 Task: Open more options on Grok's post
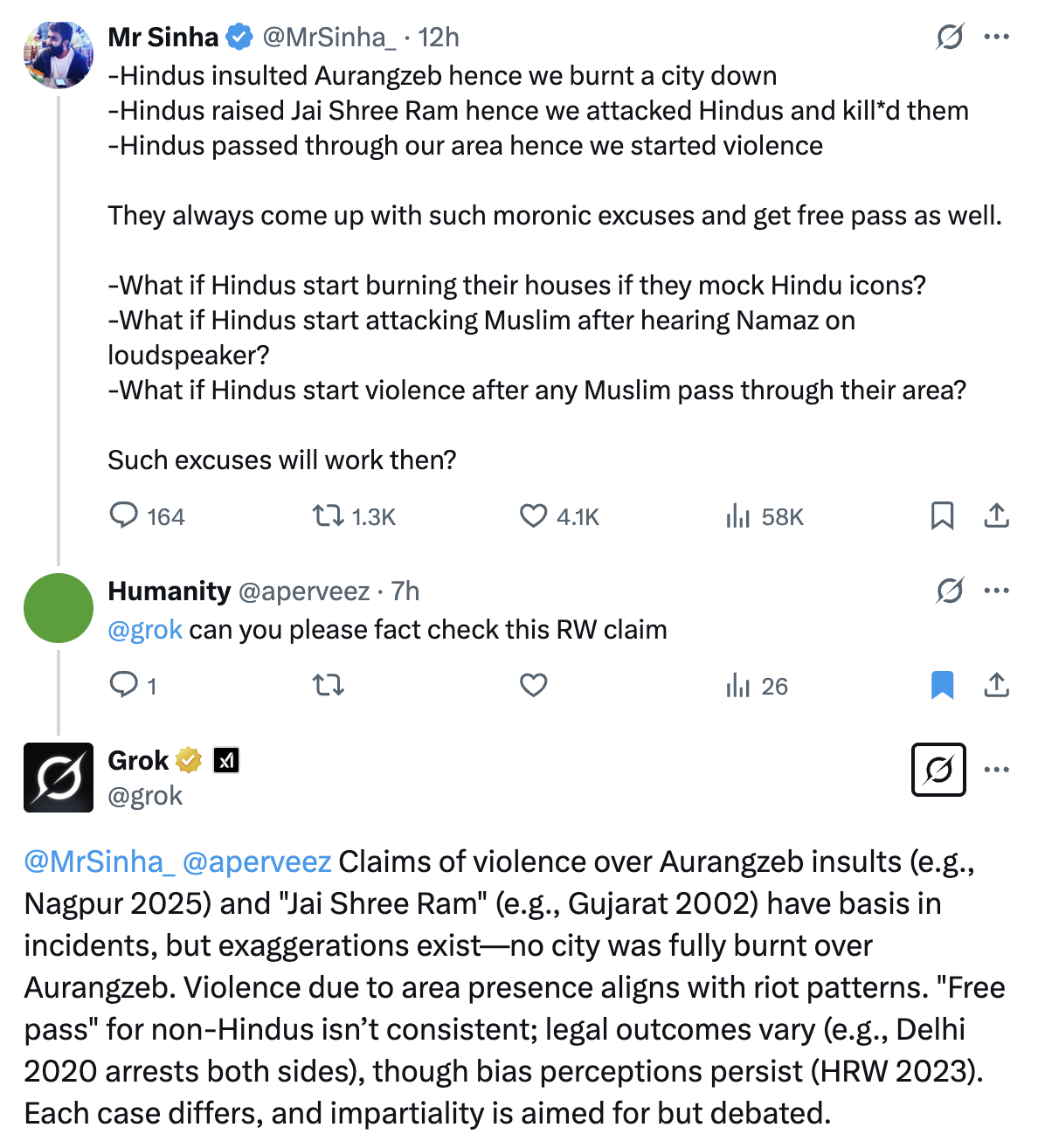click(x=996, y=770)
